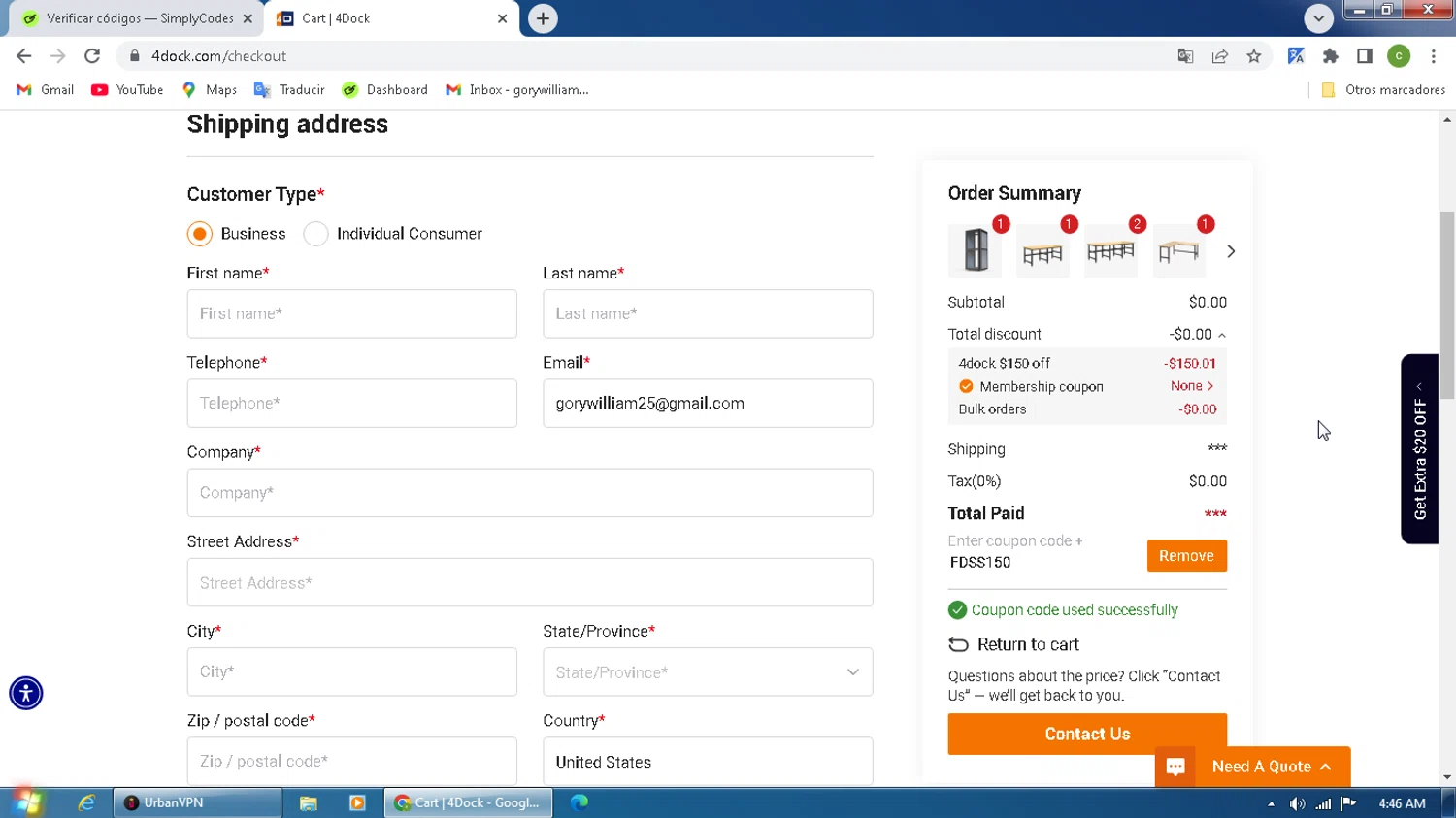This screenshot has width=1456, height=818.
Task: Open the Inbox - gorywilliam bookmark
Action: pos(517,89)
